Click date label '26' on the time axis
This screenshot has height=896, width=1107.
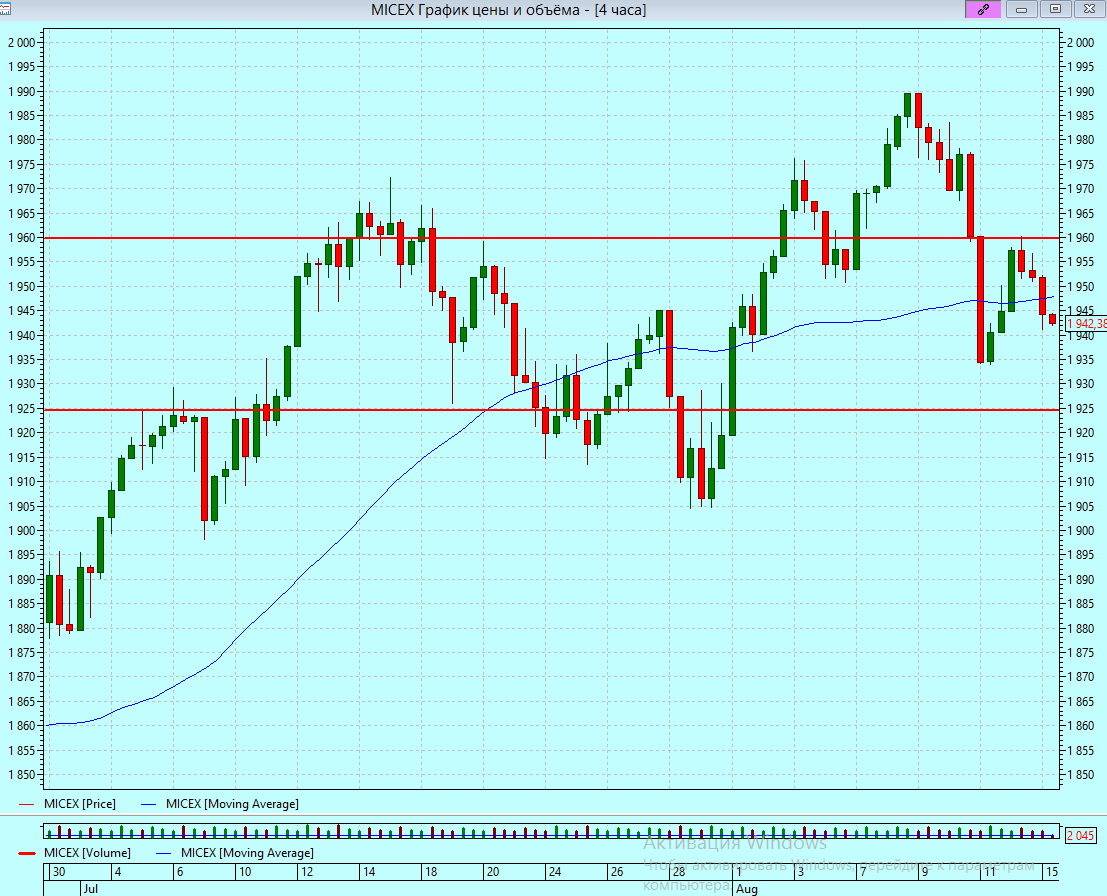pos(617,872)
